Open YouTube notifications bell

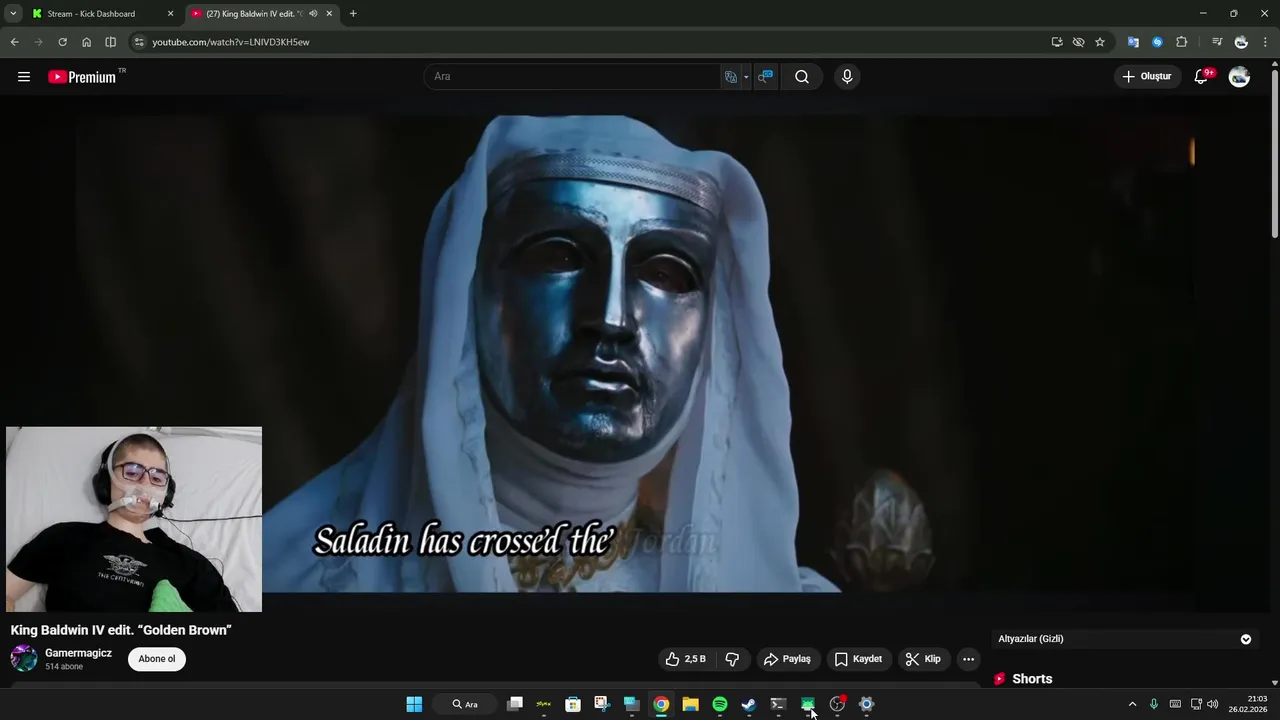point(1202,77)
